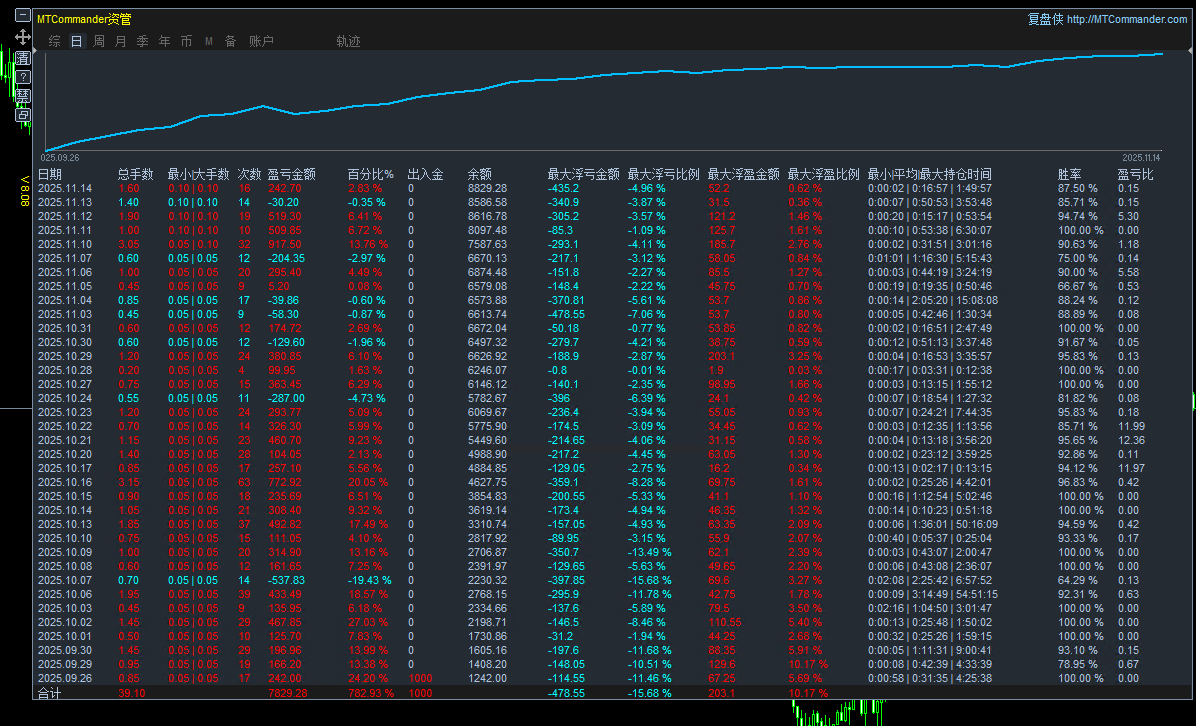The width and height of the screenshot is (1196, 726).
Task: Click the 胜率 column header
Action: point(1069,175)
